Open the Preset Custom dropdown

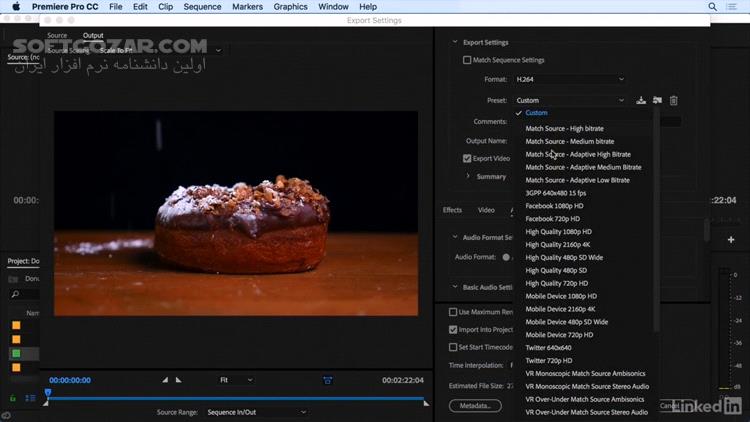(x=570, y=100)
